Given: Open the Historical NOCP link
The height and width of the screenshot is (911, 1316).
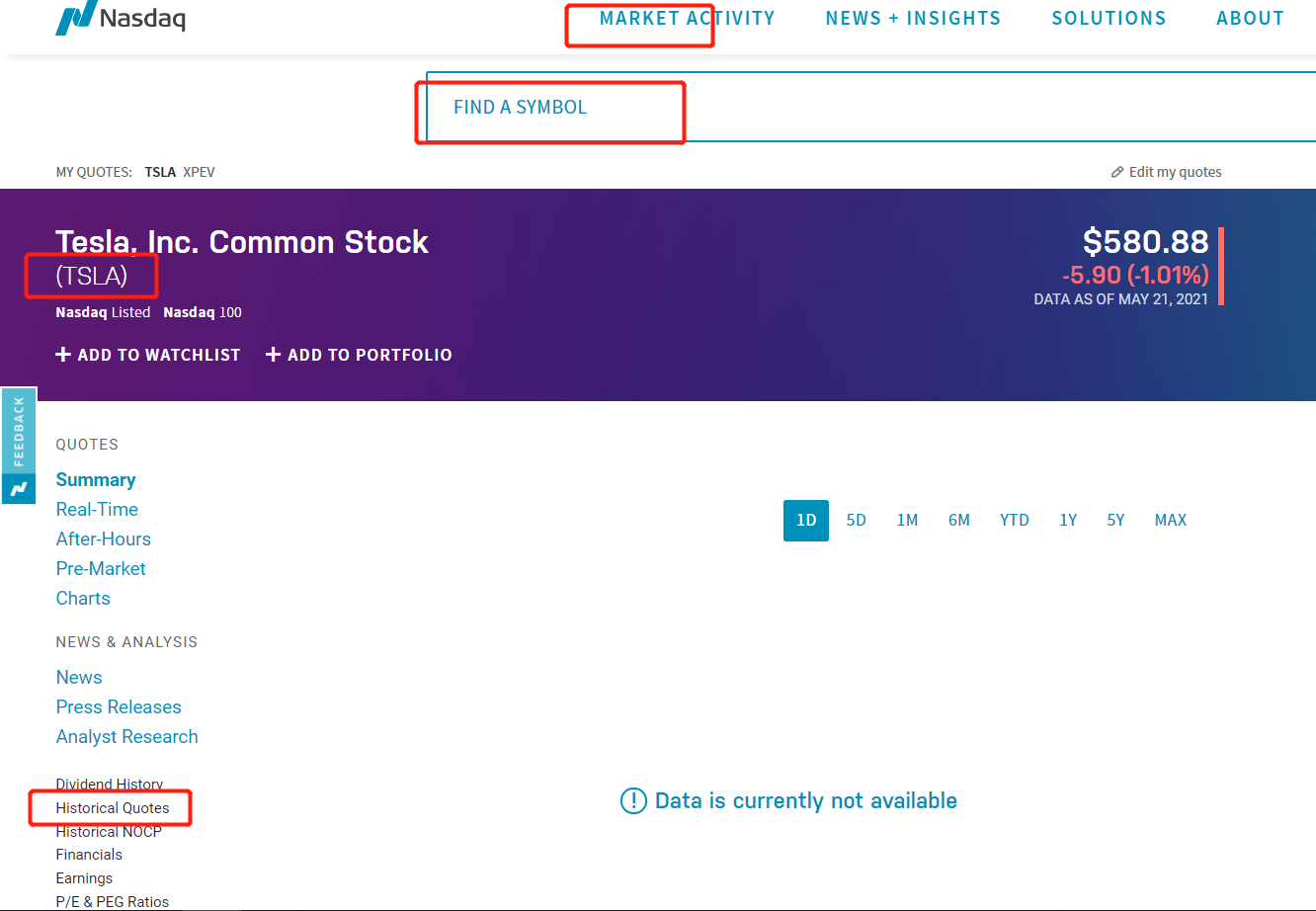Looking at the screenshot, I should (x=109, y=832).
